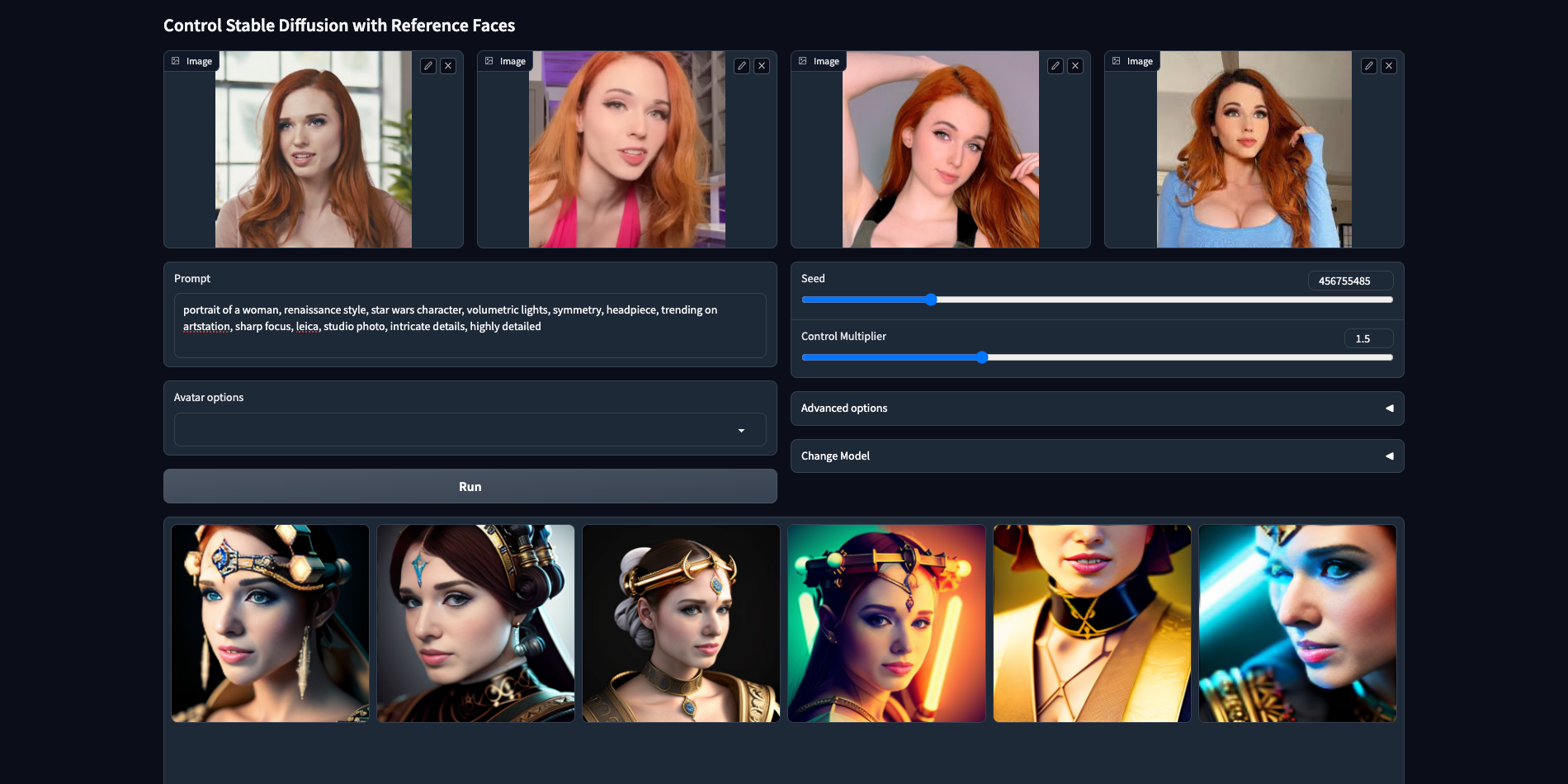Edit the third reference image with pencil icon
The width and height of the screenshot is (1568, 784).
1056,66
